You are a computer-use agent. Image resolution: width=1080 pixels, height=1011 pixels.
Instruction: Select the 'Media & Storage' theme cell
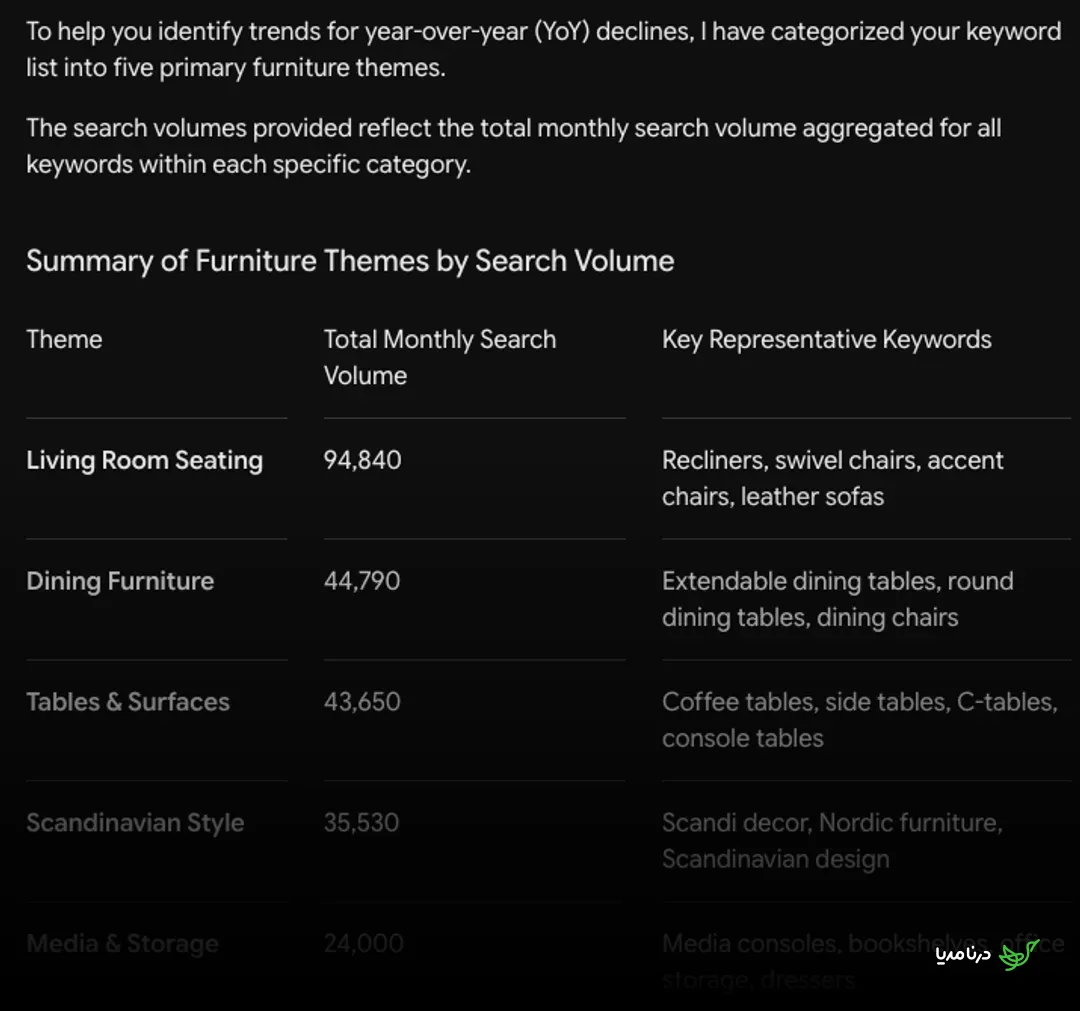123,944
